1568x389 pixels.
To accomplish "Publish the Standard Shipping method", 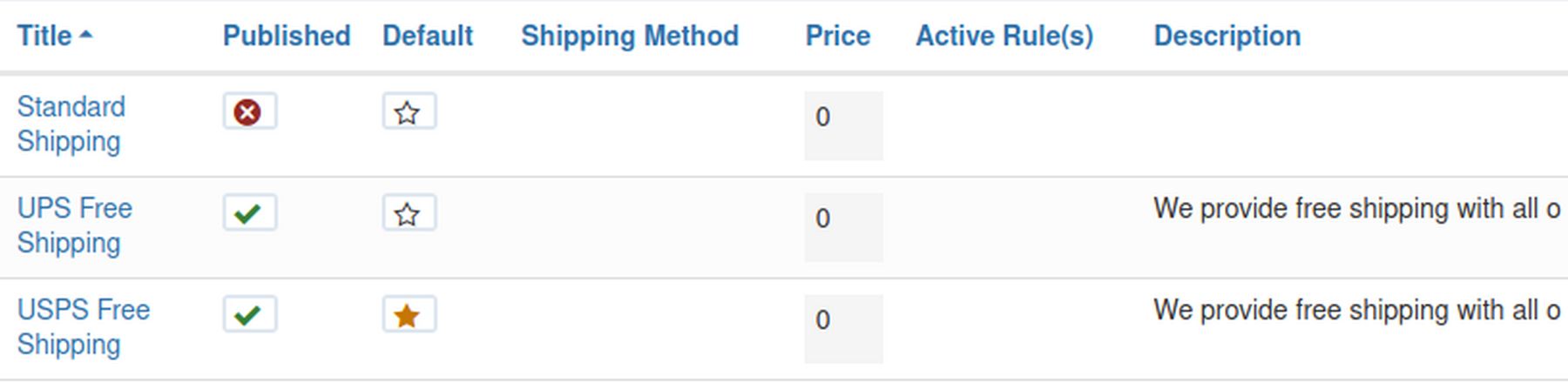I will pos(249,111).
